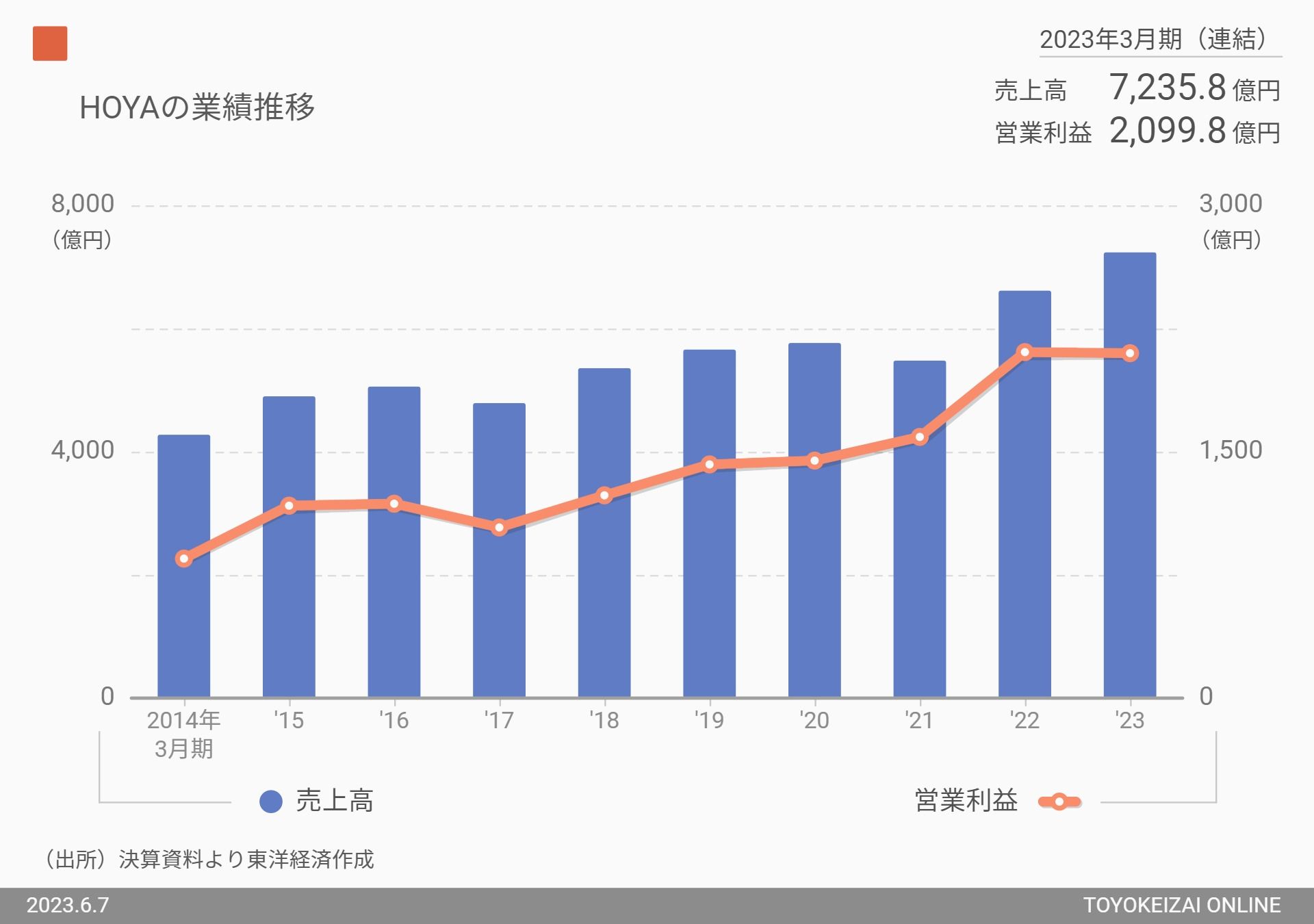Click the orange 営業利益 legend line marker
This screenshot has height=924, width=1314.
click(1059, 801)
